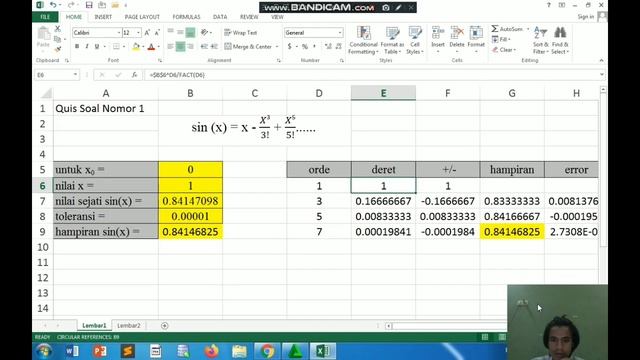
Task: Click the Insert cells icon
Action: point(438,33)
